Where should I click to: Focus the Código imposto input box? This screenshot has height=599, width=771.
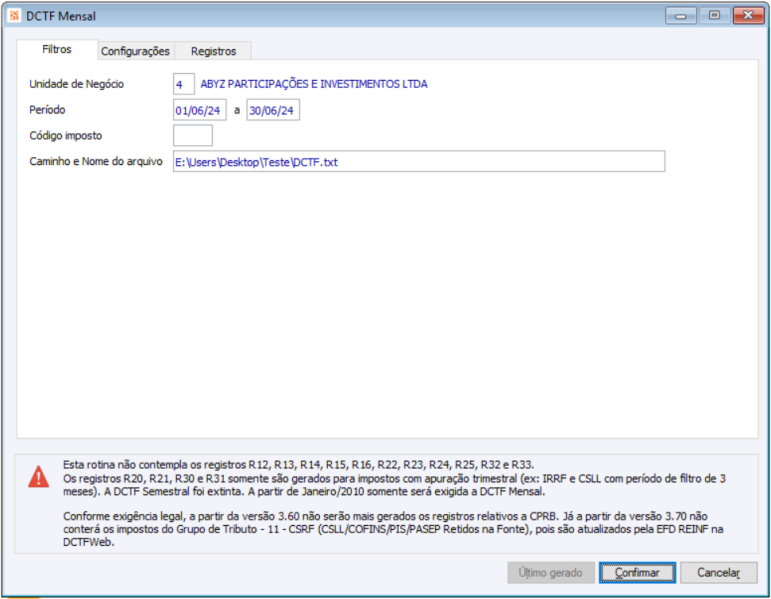click(x=193, y=136)
